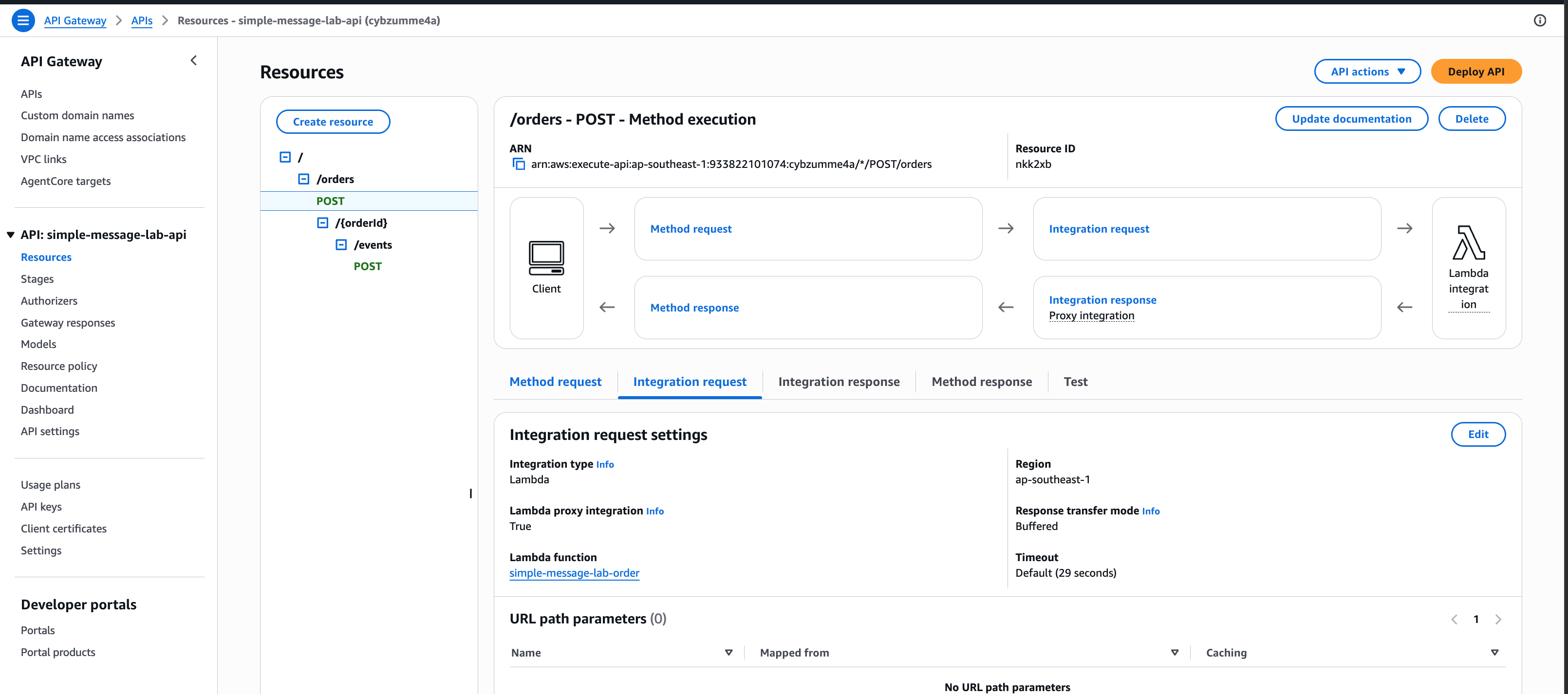Open Portal products in the sidebar
The width and height of the screenshot is (1568, 694).
[58, 652]
